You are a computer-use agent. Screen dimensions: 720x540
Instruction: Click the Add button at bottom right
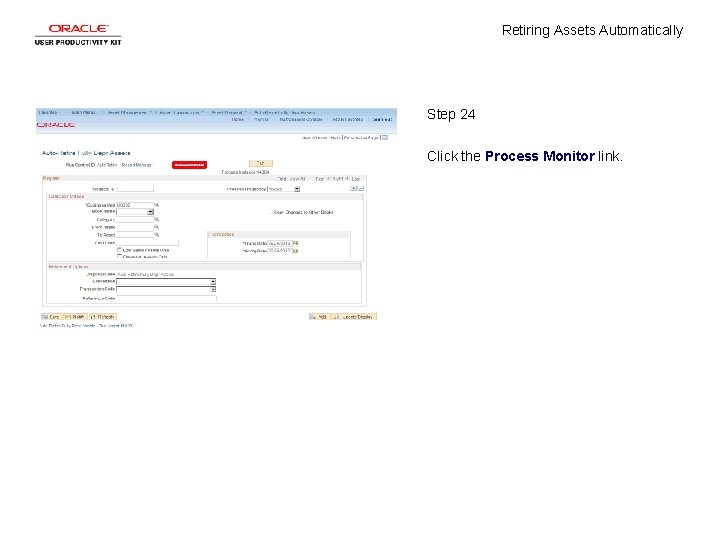coord(320,317)
